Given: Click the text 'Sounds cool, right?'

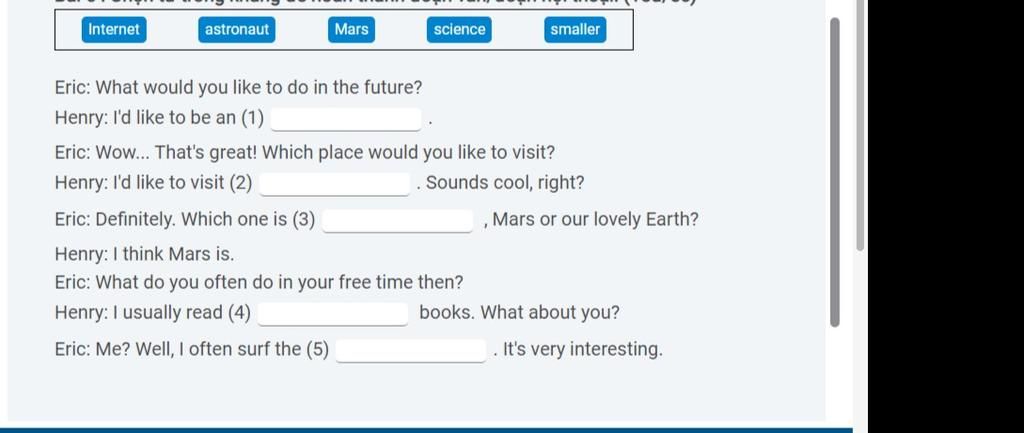Looking at the screenshot, I should [x=505, y=183].
